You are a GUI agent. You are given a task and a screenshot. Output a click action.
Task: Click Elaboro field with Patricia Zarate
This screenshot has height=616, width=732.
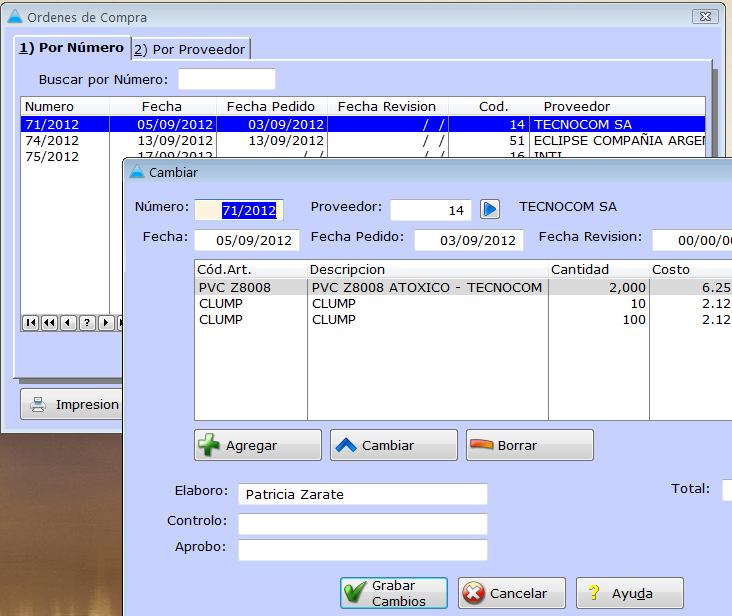point(363,494)
